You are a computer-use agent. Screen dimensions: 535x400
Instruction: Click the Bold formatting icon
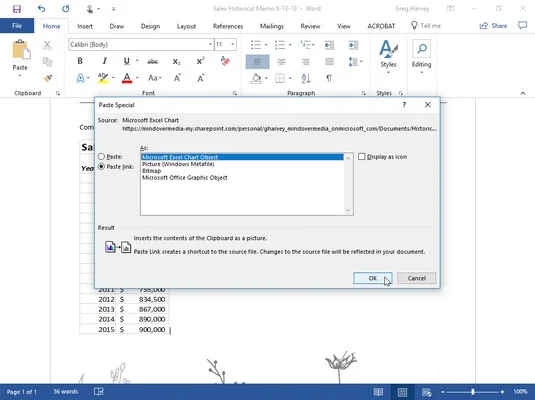pos(80,61)
